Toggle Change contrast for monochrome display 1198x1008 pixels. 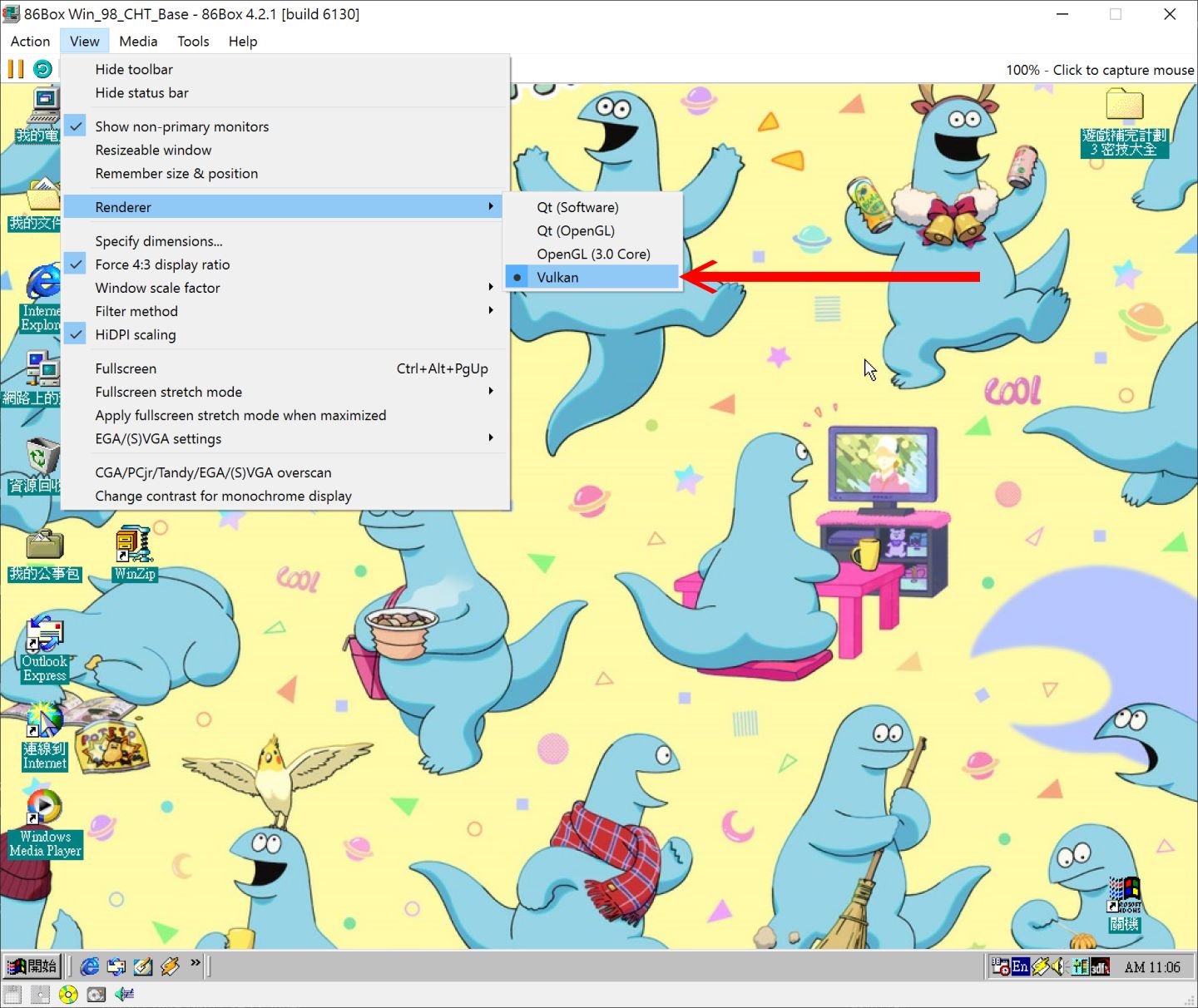(x=284, y=496)
